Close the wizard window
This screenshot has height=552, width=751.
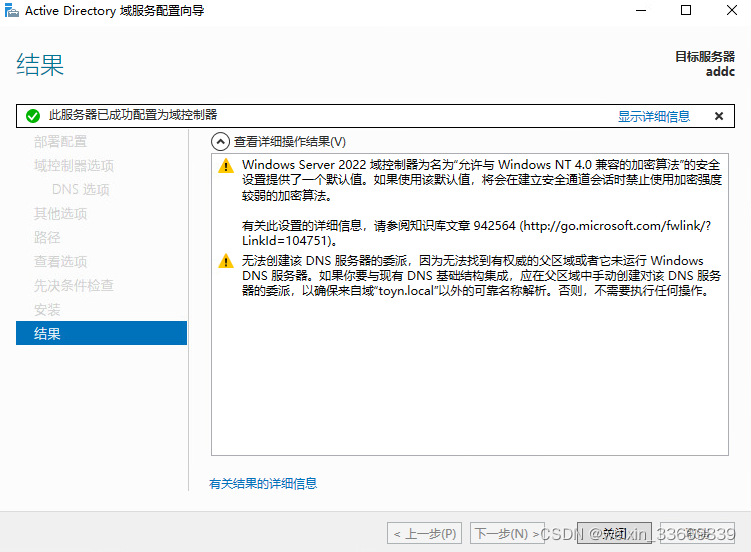tap(731, 10)
